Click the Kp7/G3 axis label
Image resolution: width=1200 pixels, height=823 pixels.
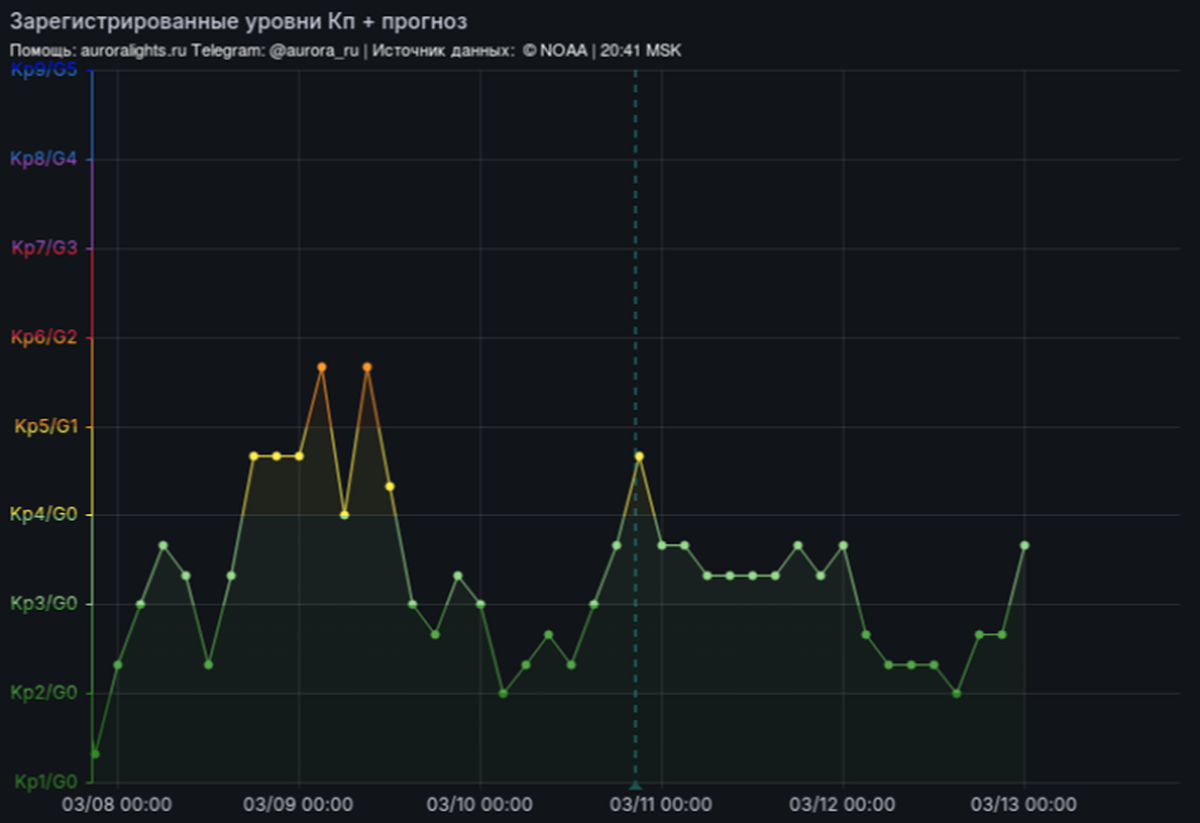point(44,248)
